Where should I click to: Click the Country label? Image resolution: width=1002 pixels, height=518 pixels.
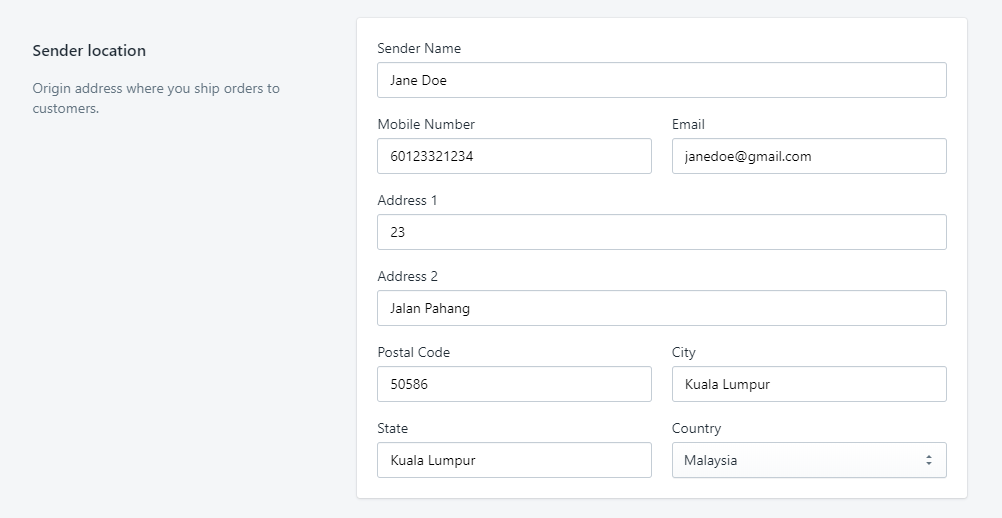697,429
